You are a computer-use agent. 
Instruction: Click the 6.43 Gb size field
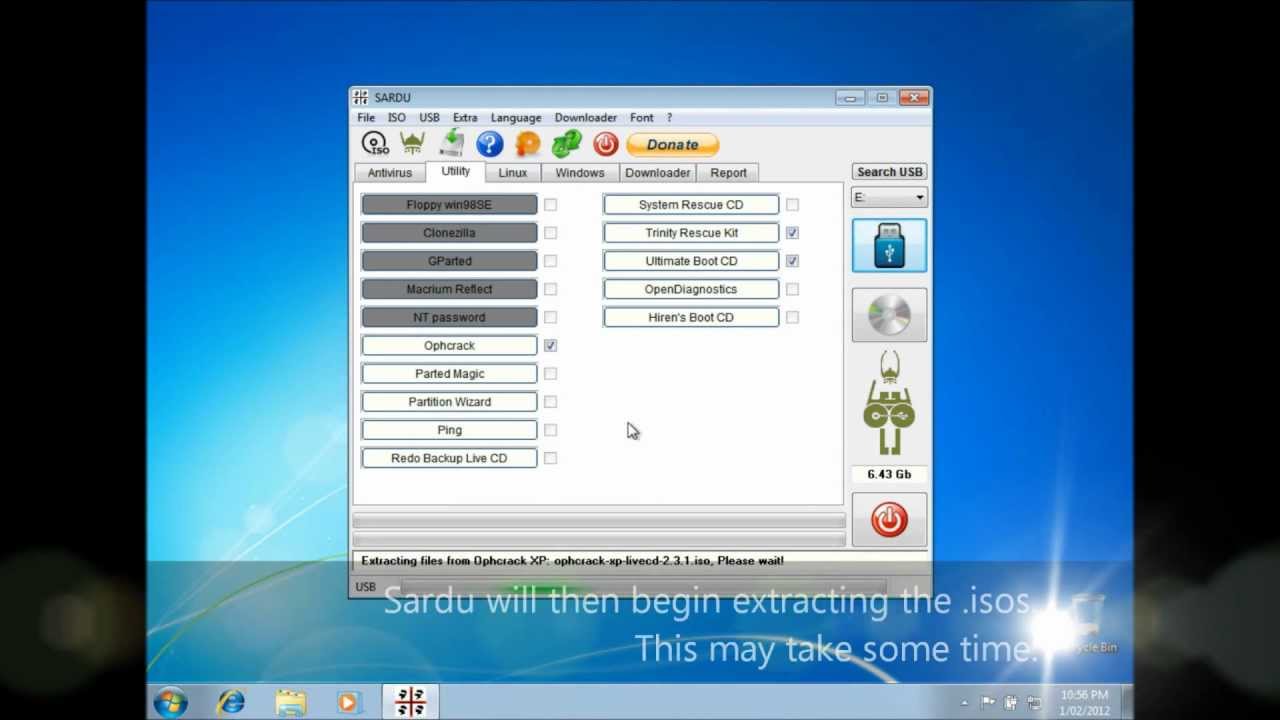pyautogui.click(x=889, y=474)
